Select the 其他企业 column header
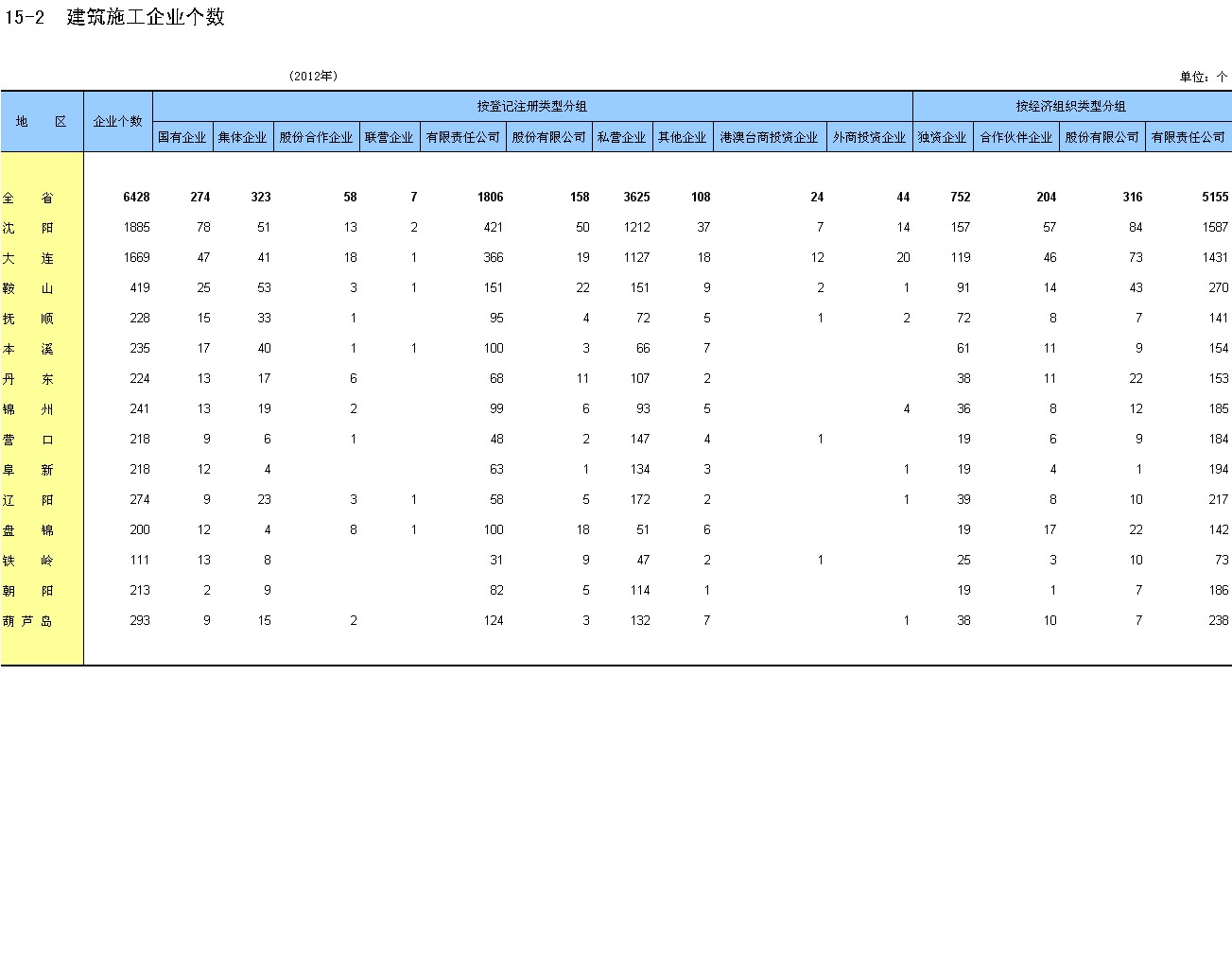This screenshot has height=969, width=1232. [683, 137]
